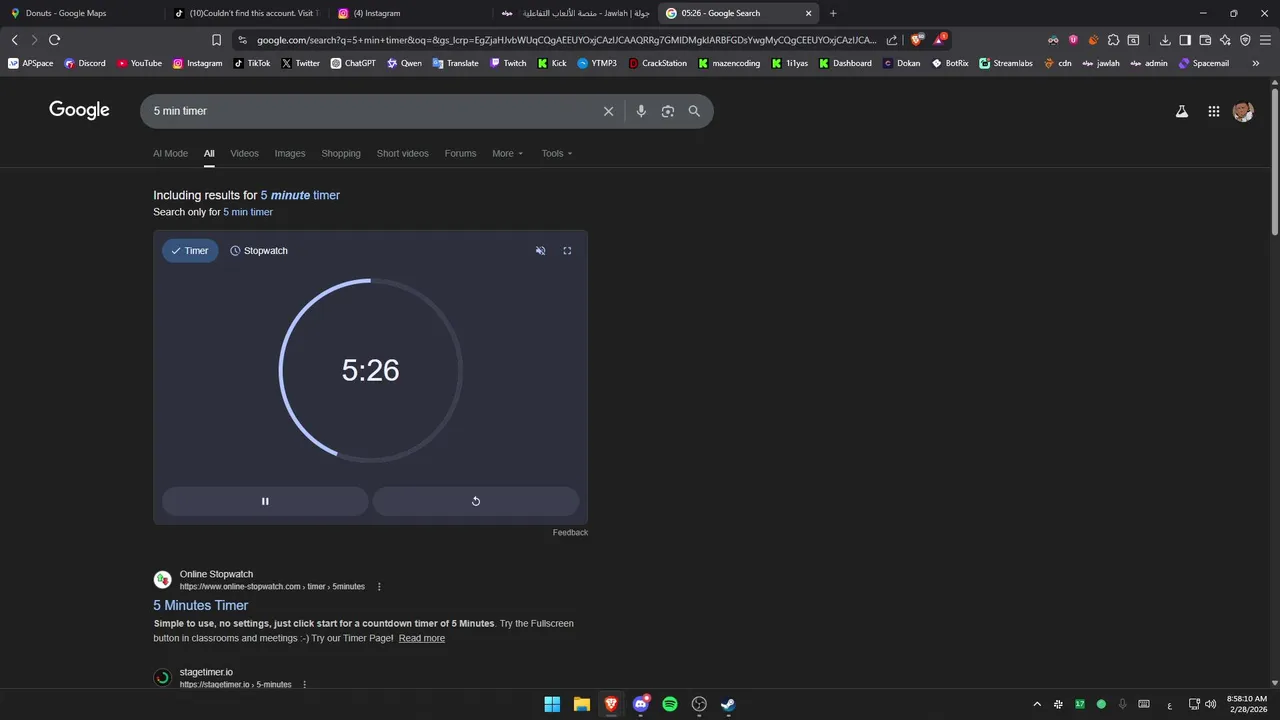
Task: Open the Windows Start menu
Action: pos(552,704)
